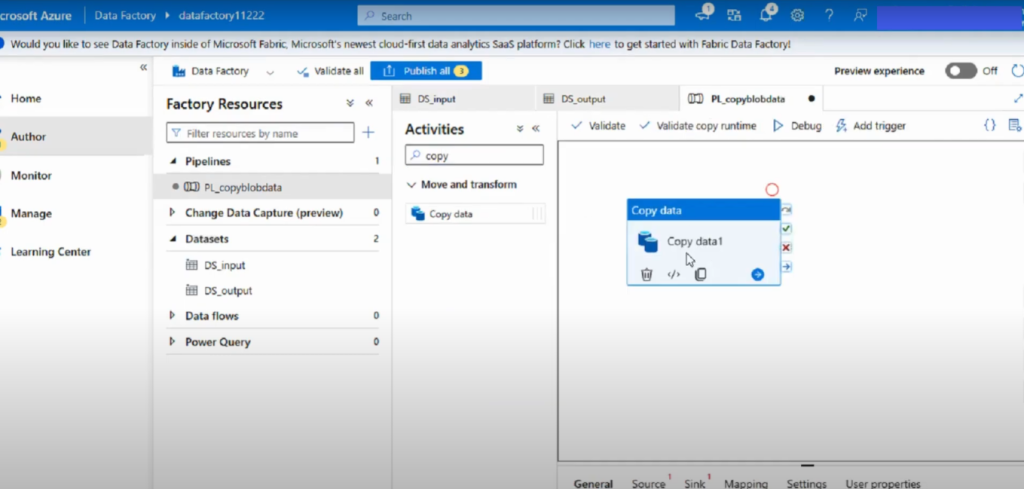Delete the Copy data1 activity via trash icon
This screenshot has width=1024, height=489.
(x=646, y=275)
